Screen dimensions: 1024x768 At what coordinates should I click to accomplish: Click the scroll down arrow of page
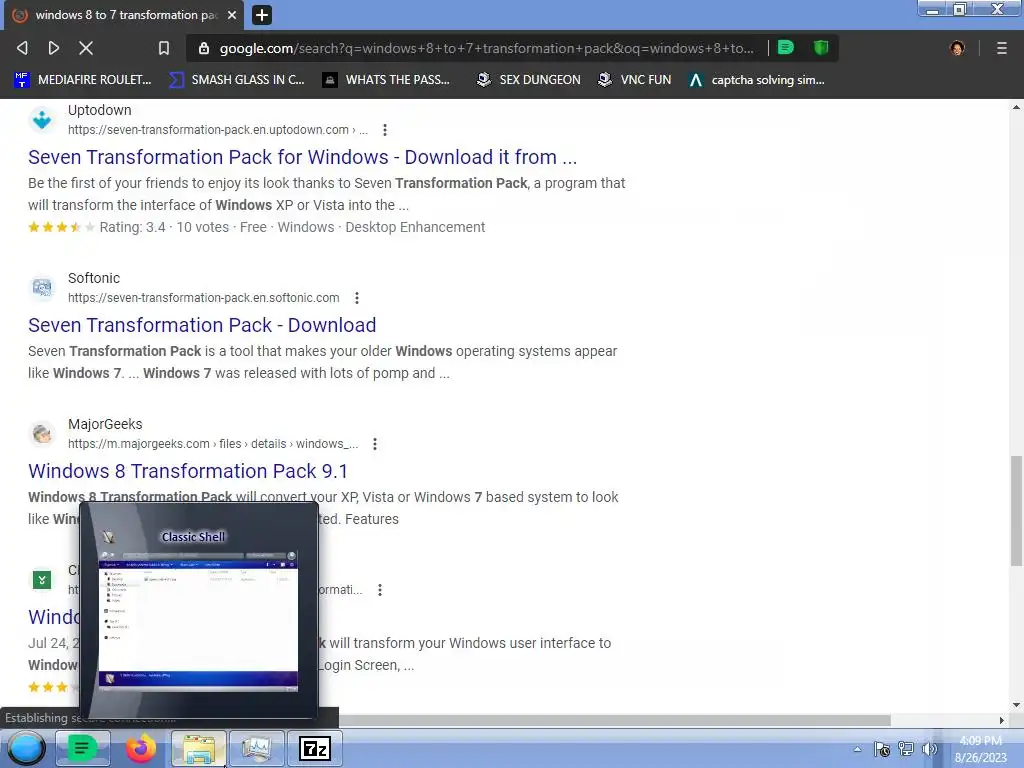(1016, 705)
